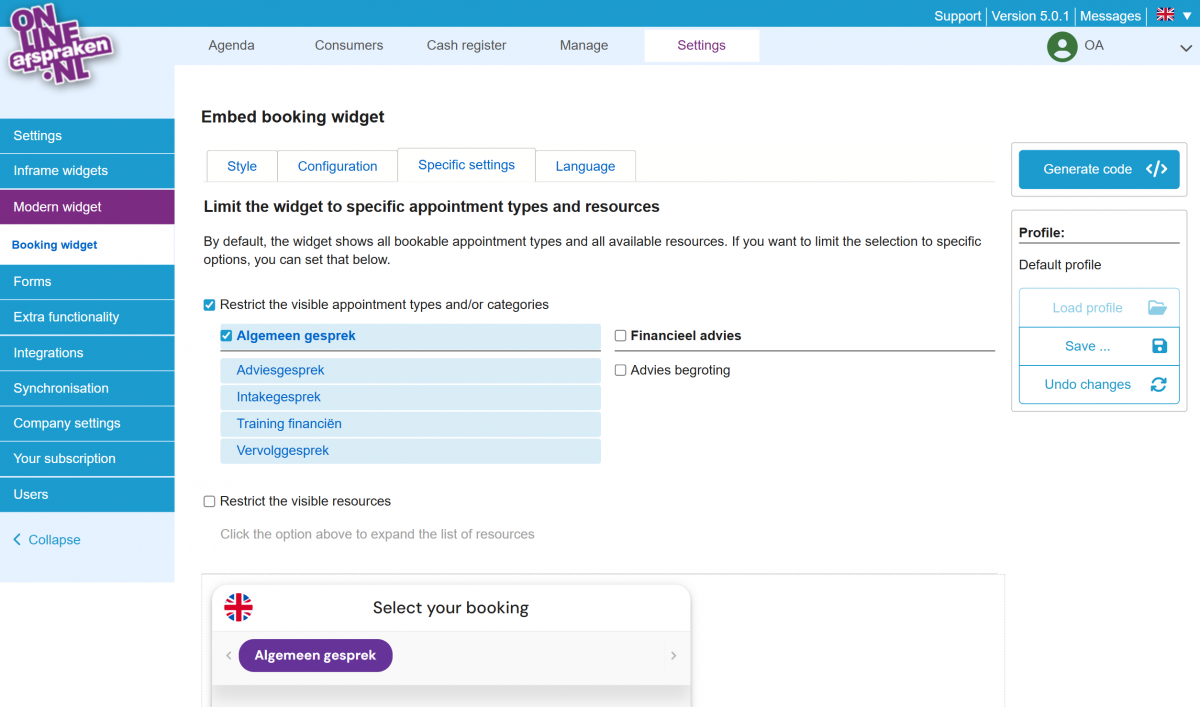Check the Advies begroting checkbox
Screen dimensions: 1200x707
coord(620,371)
